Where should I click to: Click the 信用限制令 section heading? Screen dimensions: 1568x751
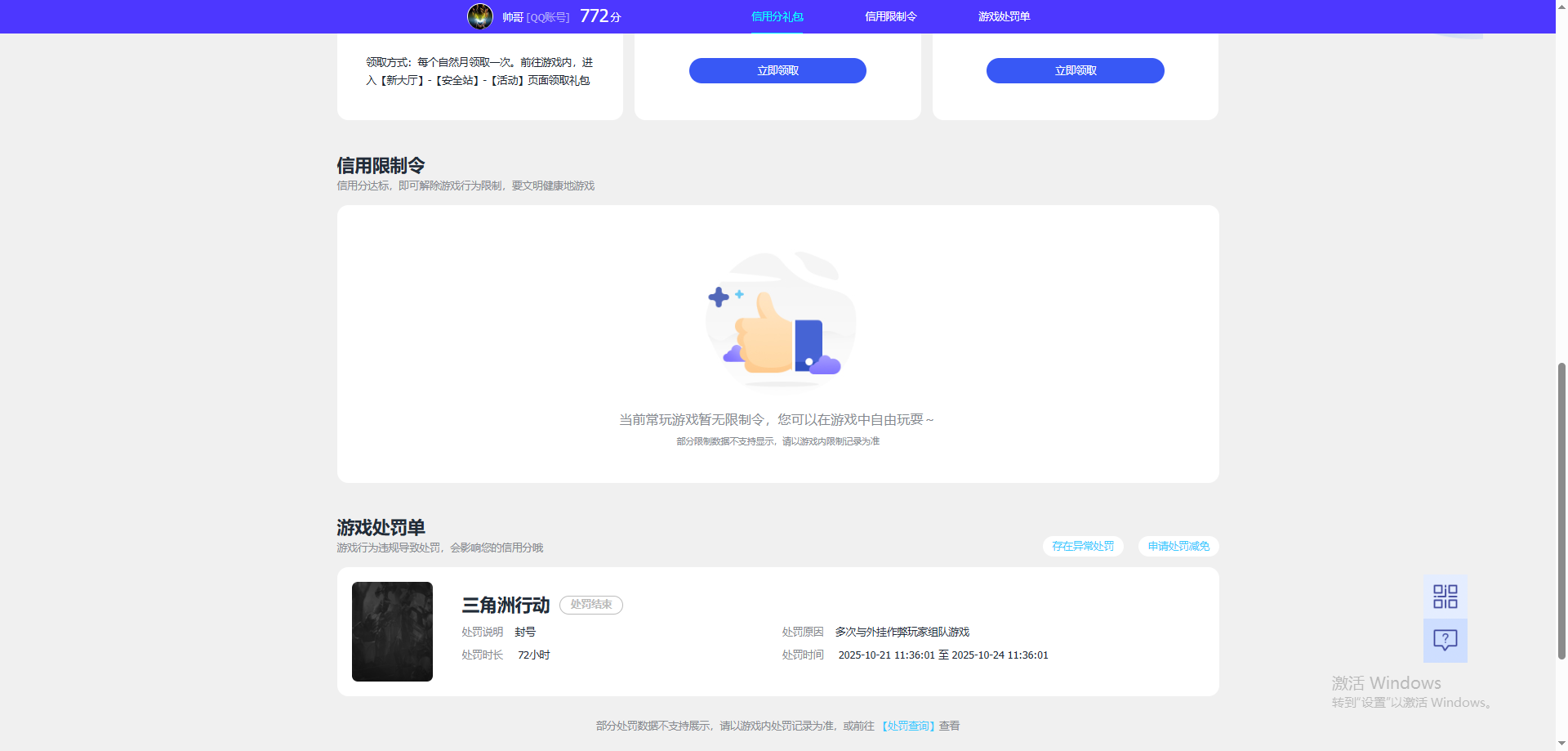point(381,166)
